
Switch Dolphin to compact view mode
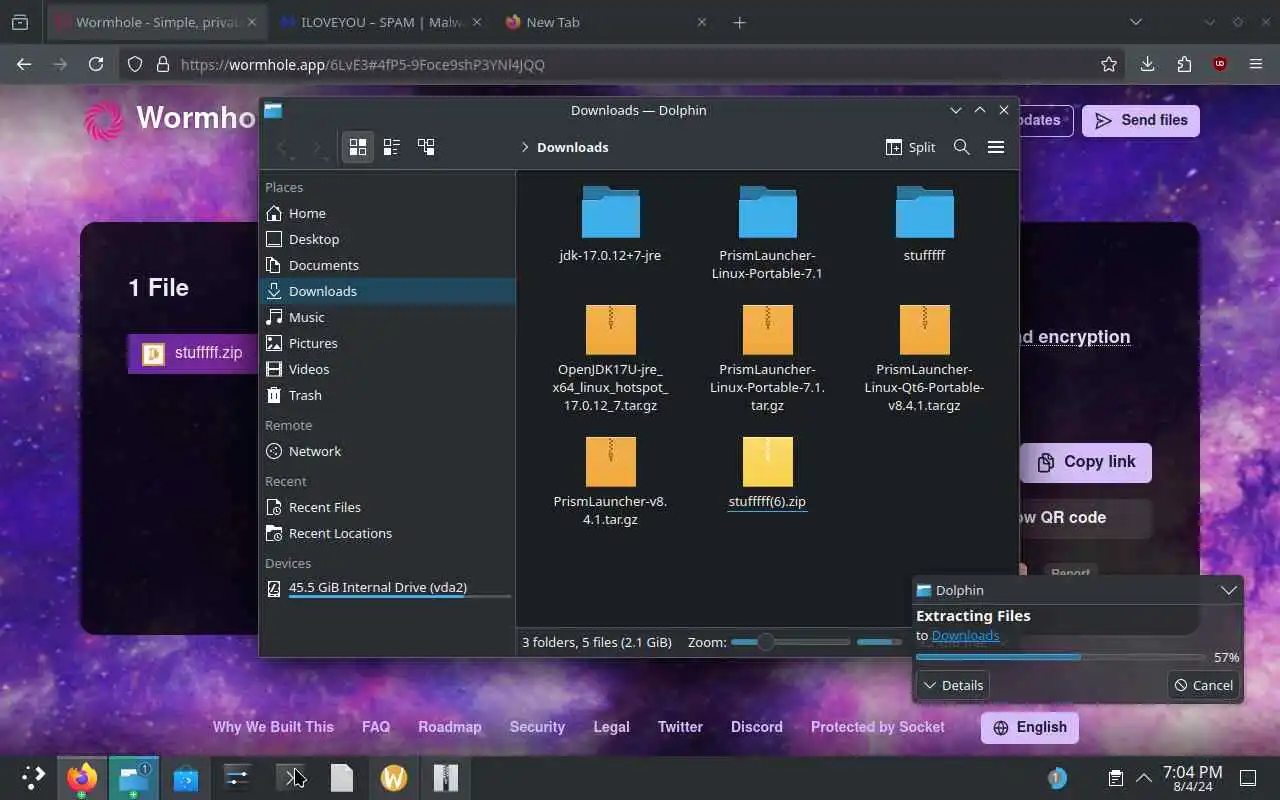pyautogui.click(x=392, y=147)
